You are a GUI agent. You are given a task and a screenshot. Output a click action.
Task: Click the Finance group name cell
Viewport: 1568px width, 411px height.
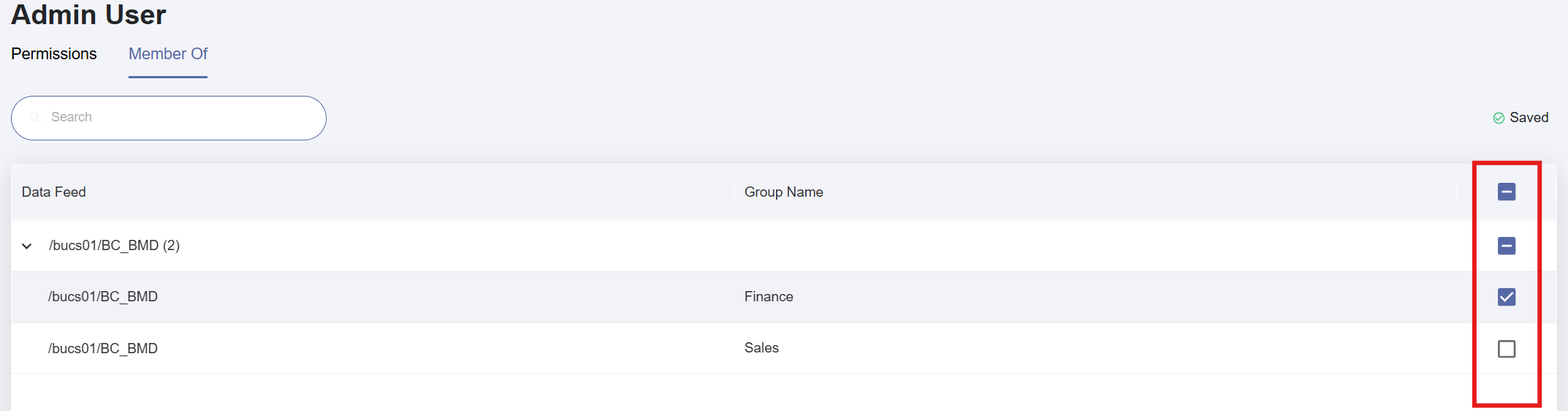(769, 296)
